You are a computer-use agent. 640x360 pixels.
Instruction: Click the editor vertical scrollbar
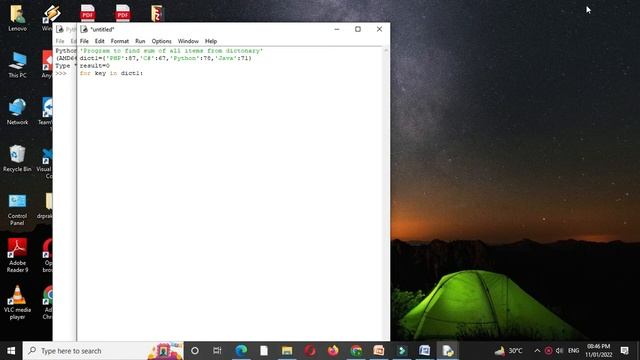(386, 193)
